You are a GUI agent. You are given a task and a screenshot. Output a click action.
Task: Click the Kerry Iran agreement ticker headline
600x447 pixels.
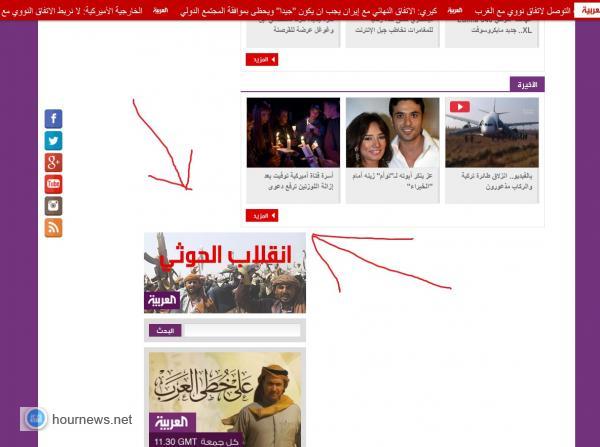(308, 11)
